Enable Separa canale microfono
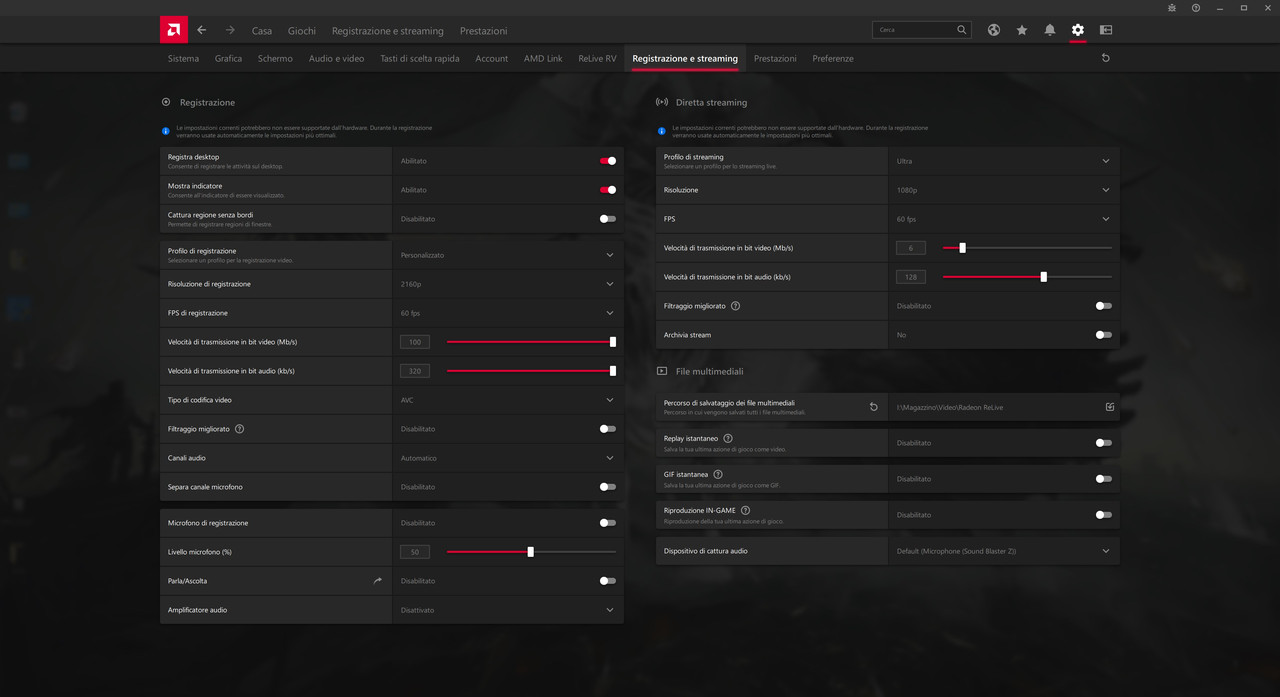Viewport: 1280px width, 697px height. coord(608,487)
